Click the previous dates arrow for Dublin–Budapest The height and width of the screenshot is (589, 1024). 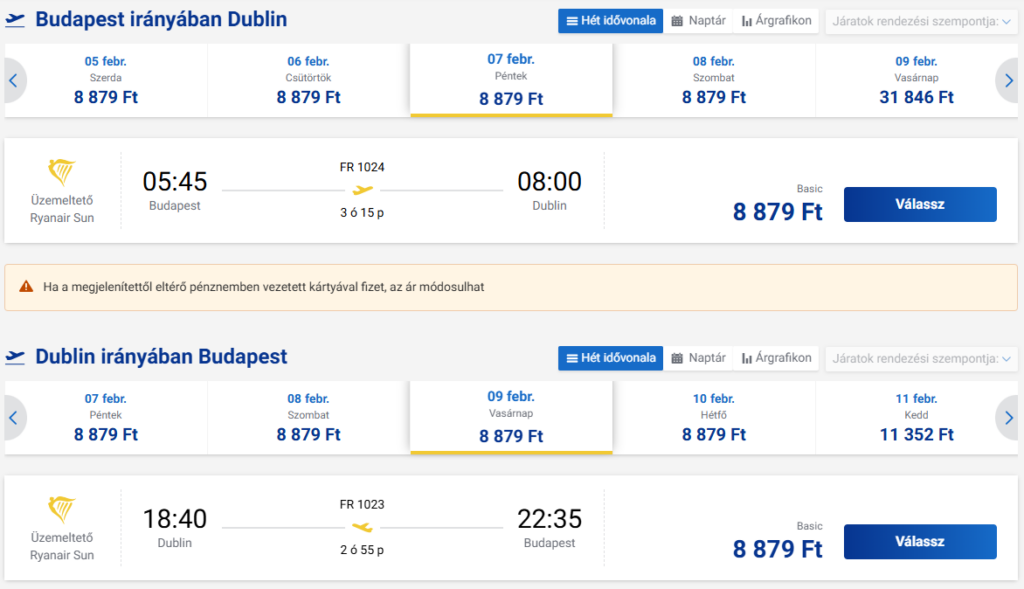click(13, 418)
